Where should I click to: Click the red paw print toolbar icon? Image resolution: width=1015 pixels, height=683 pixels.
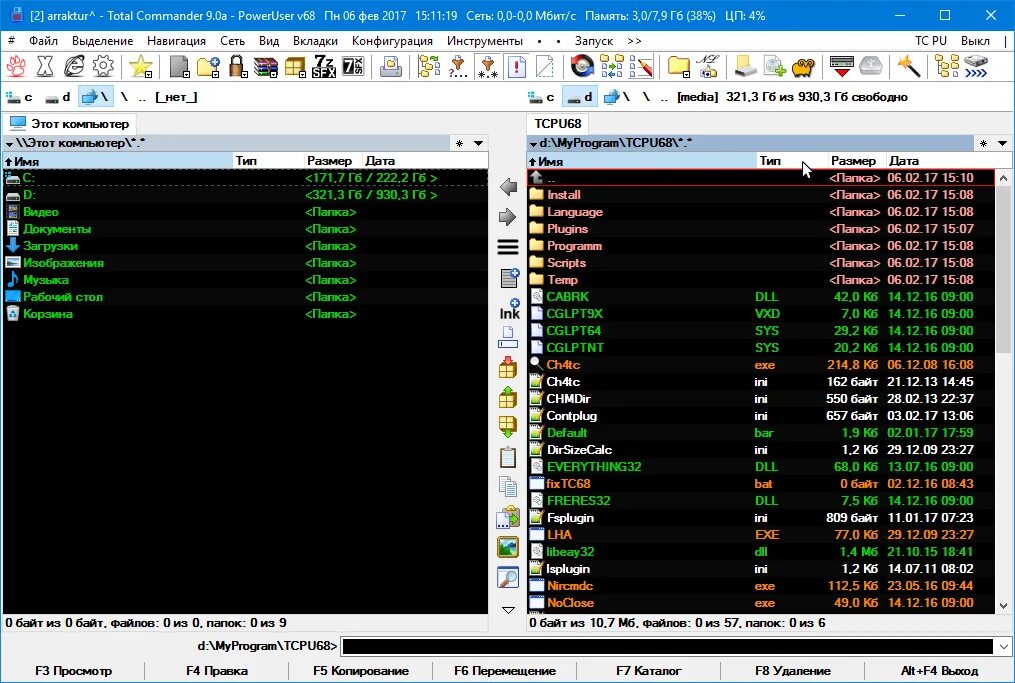(16, 66)
